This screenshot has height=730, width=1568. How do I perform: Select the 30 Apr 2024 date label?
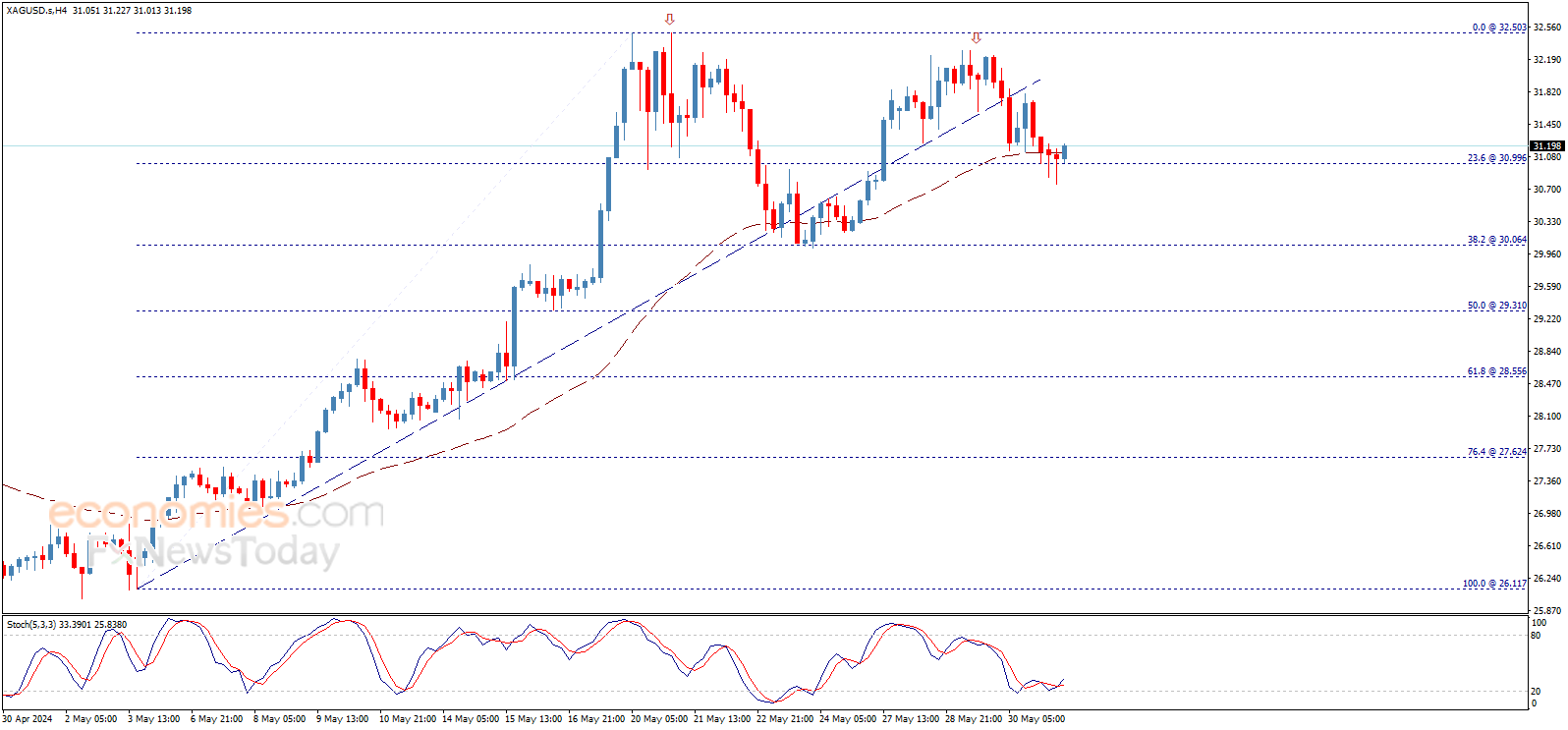click(28, 719)
